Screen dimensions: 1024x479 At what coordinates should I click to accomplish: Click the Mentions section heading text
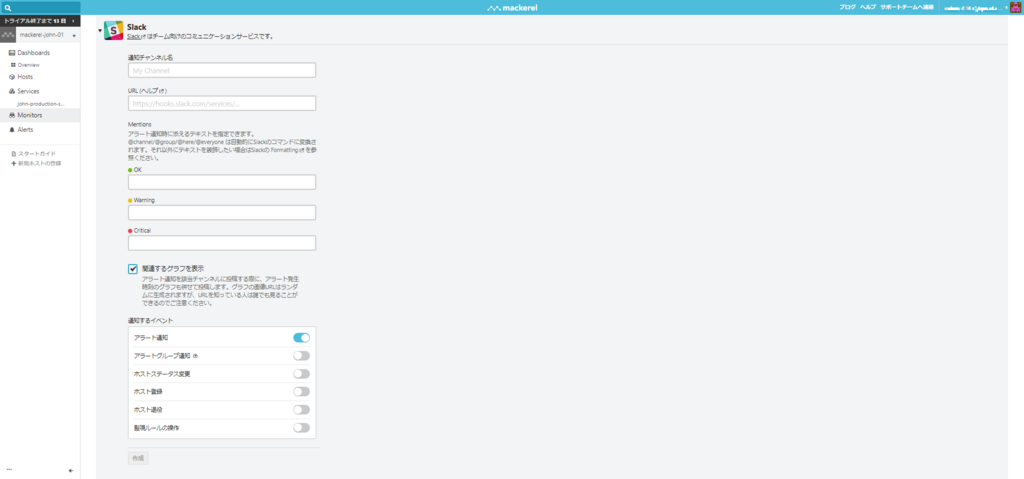(140, 124)
